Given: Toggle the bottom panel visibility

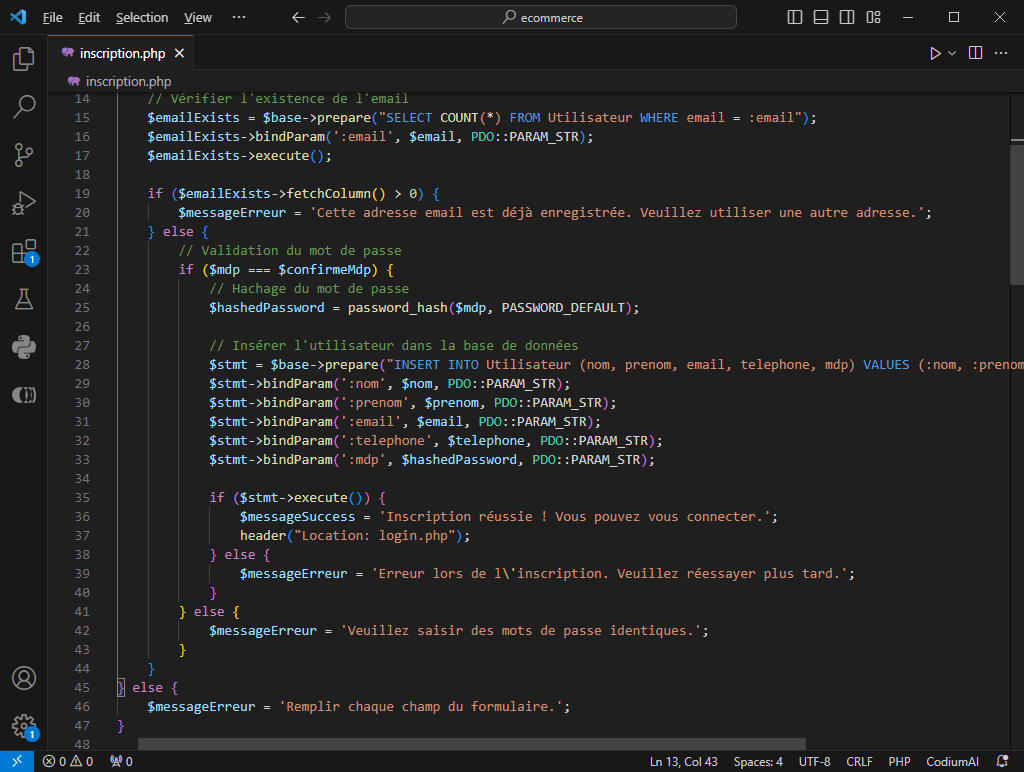Looking at the screenshot, I should (x=822, y=17).
